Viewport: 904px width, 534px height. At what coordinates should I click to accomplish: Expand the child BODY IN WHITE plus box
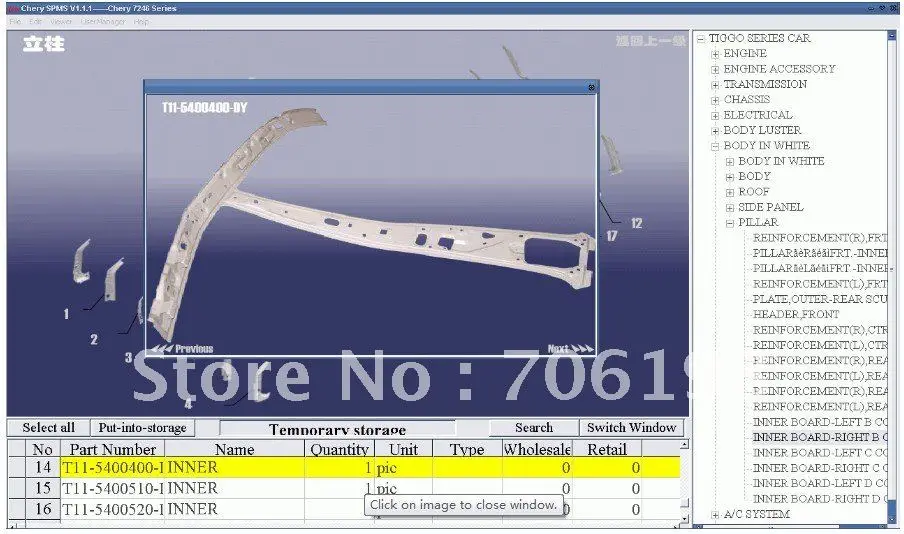pos(730,162)
